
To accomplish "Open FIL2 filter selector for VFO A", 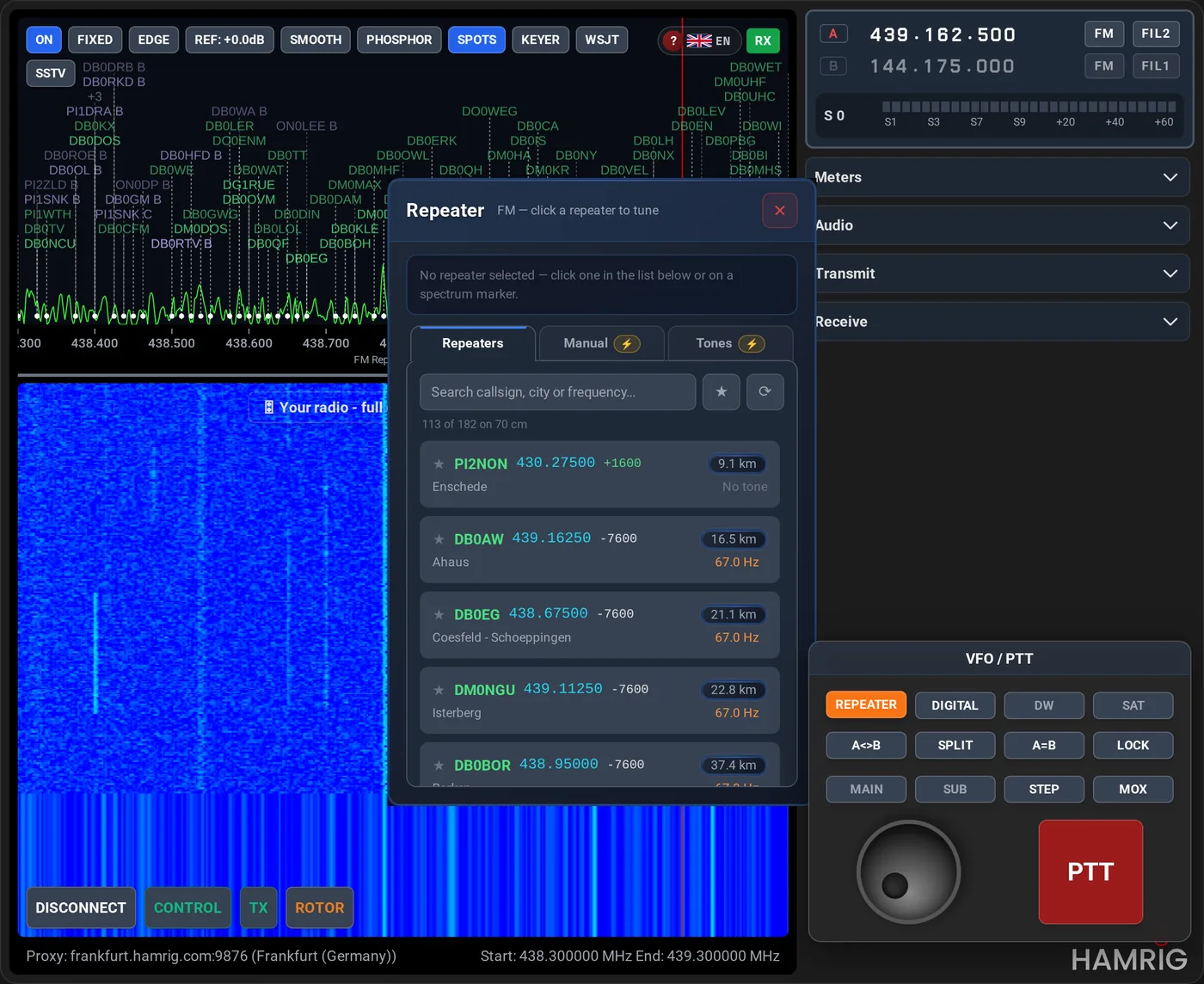I will click(x=1155, y=34).
